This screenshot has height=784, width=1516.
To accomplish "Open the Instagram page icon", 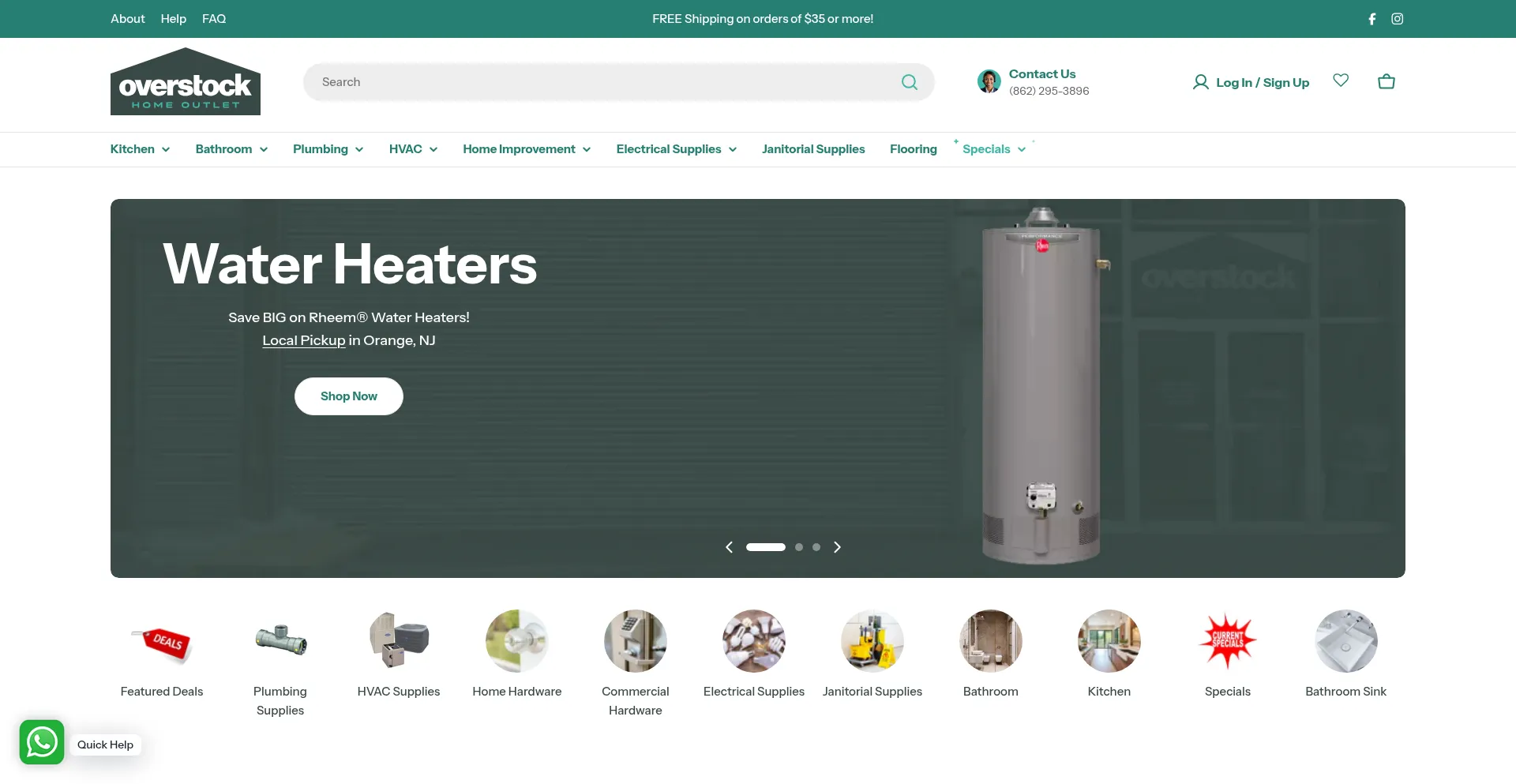I will coord(1398,19).
